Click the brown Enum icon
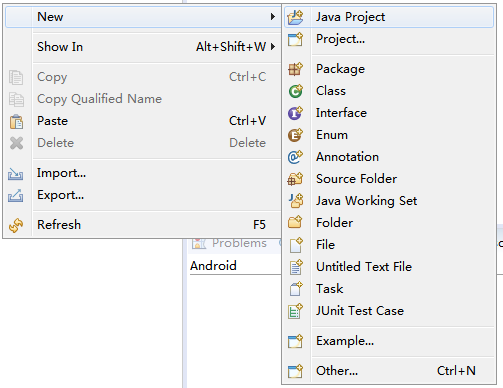This screenshot has height=388, width=503. click(295, 135)
